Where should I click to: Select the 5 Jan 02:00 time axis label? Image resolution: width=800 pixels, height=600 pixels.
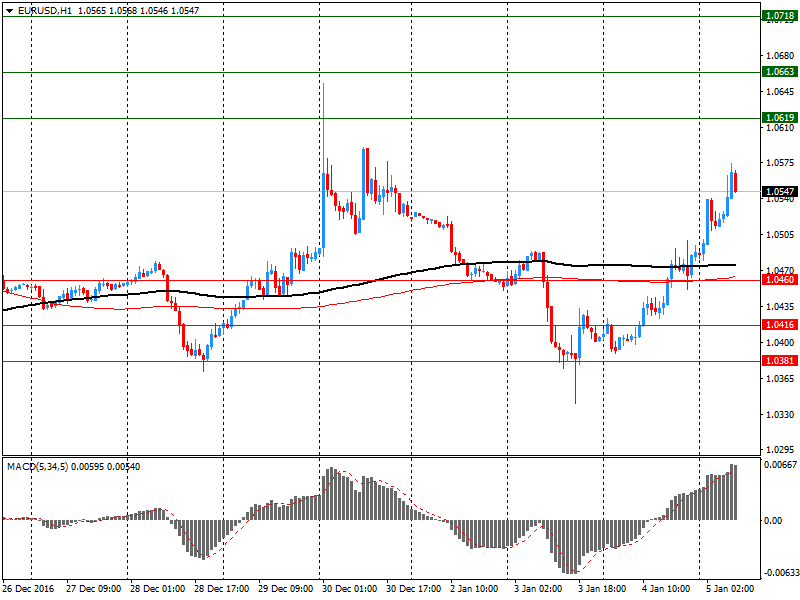730,589
